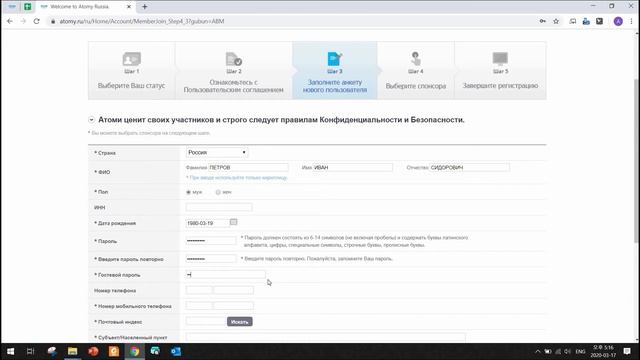Image resolution: width=640 pixels, height=360 pixels.
Task: Switch to Chrome on the taskbar
Action: coord(135,351)
